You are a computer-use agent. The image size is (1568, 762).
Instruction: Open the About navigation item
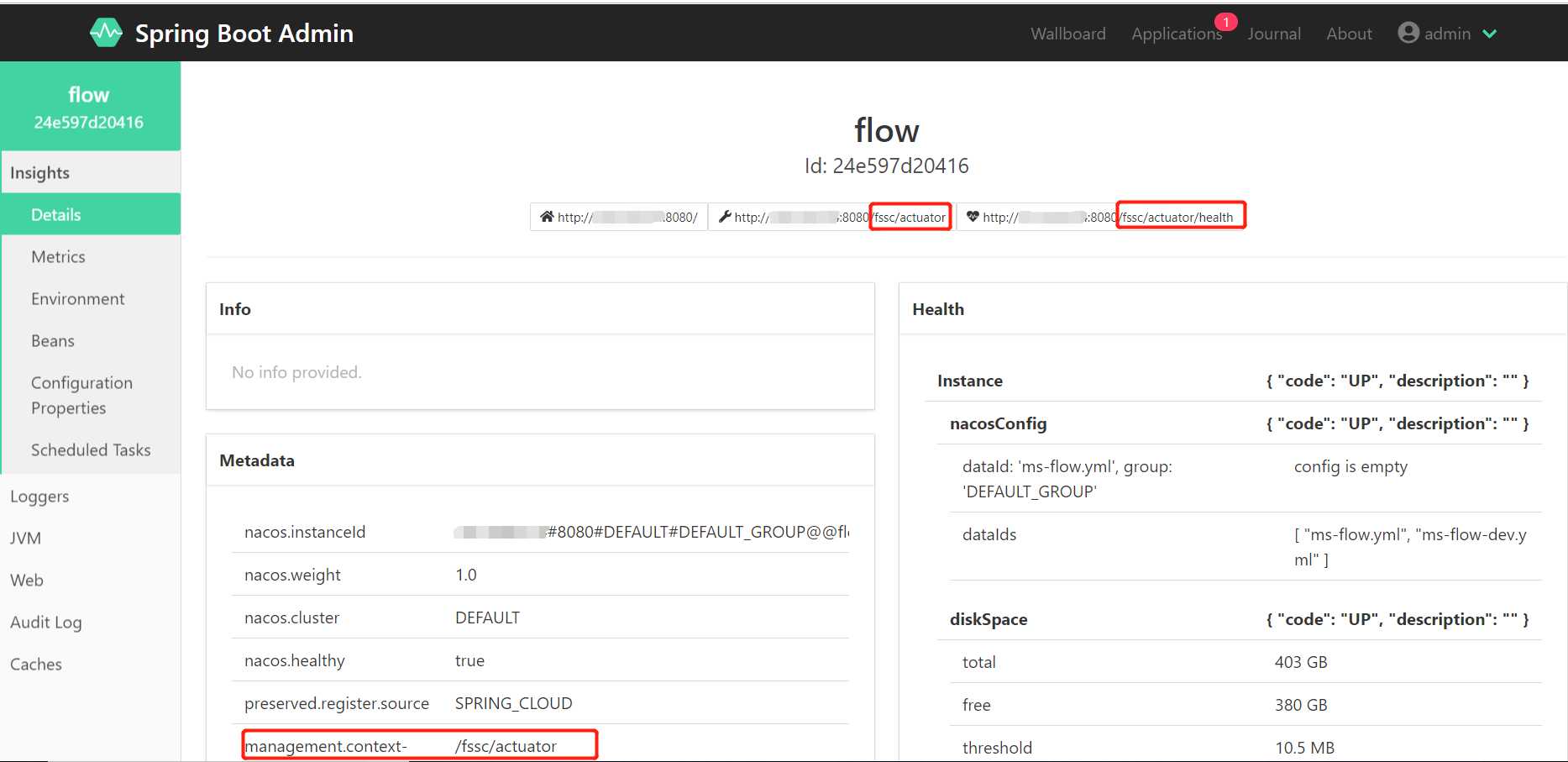[1349, 34]
